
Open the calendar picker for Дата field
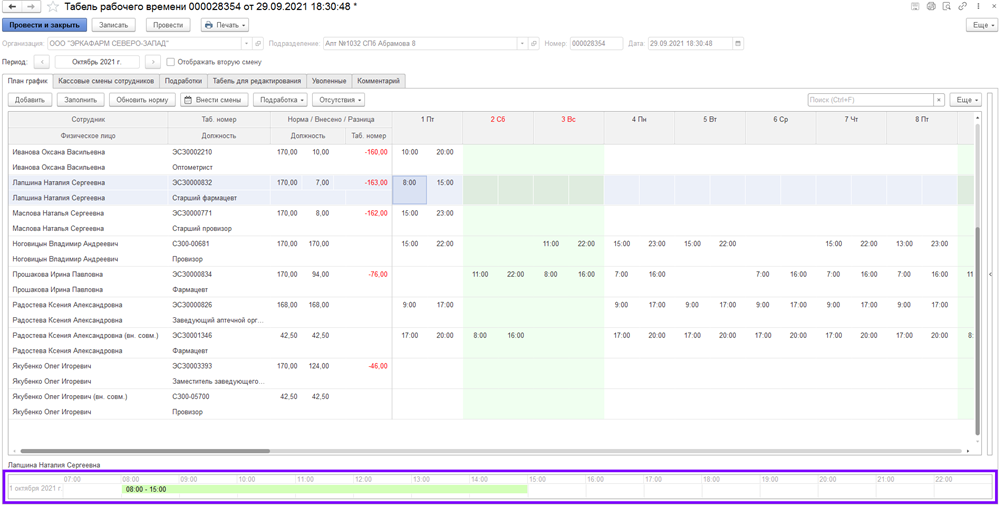(738, 44)
